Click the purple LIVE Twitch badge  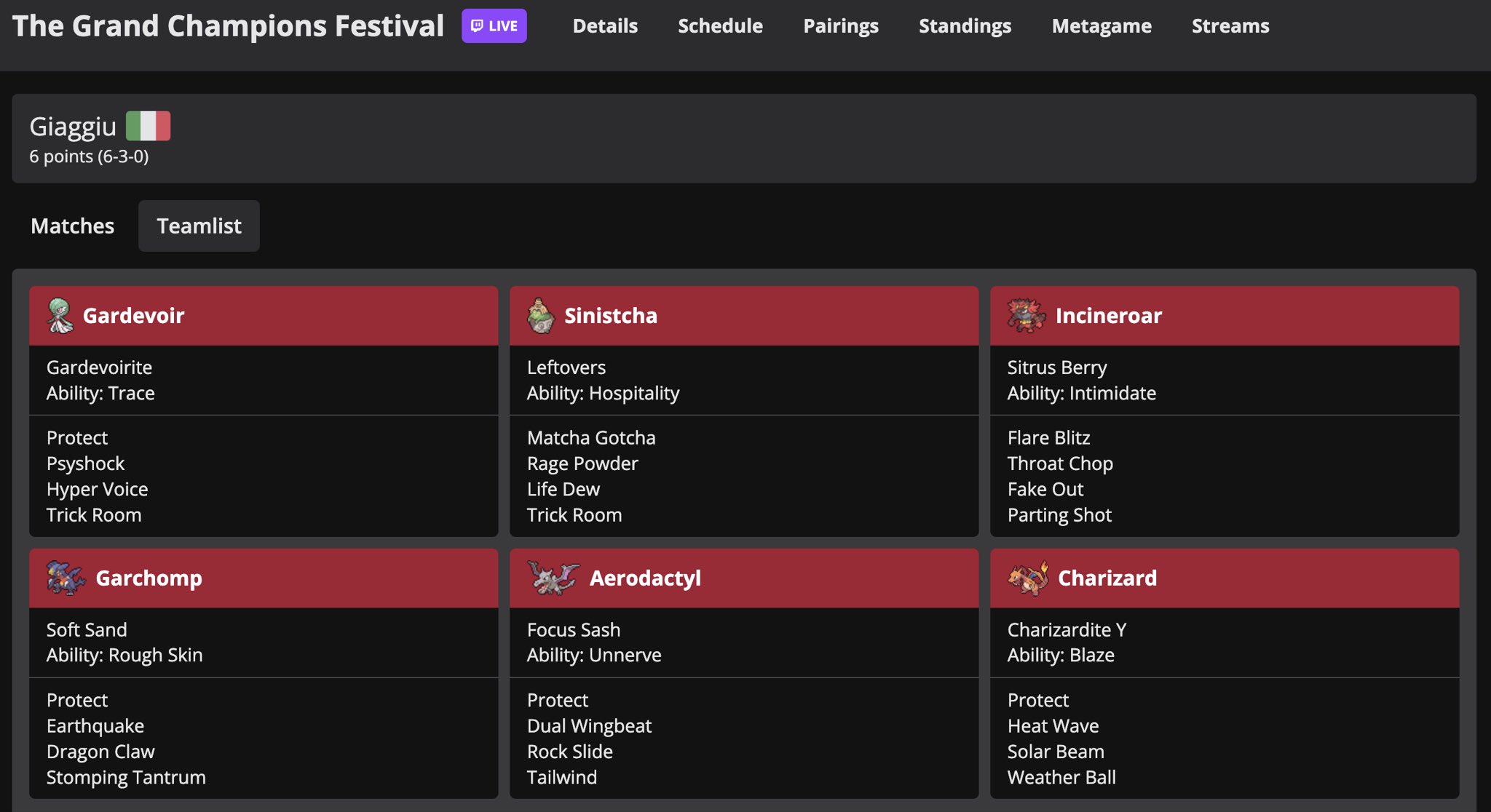tap(494, 26)
